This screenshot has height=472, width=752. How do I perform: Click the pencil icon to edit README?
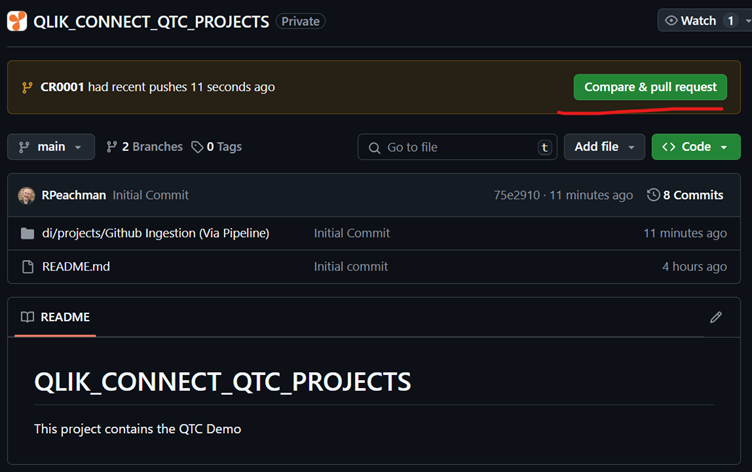tap(716, 317)
